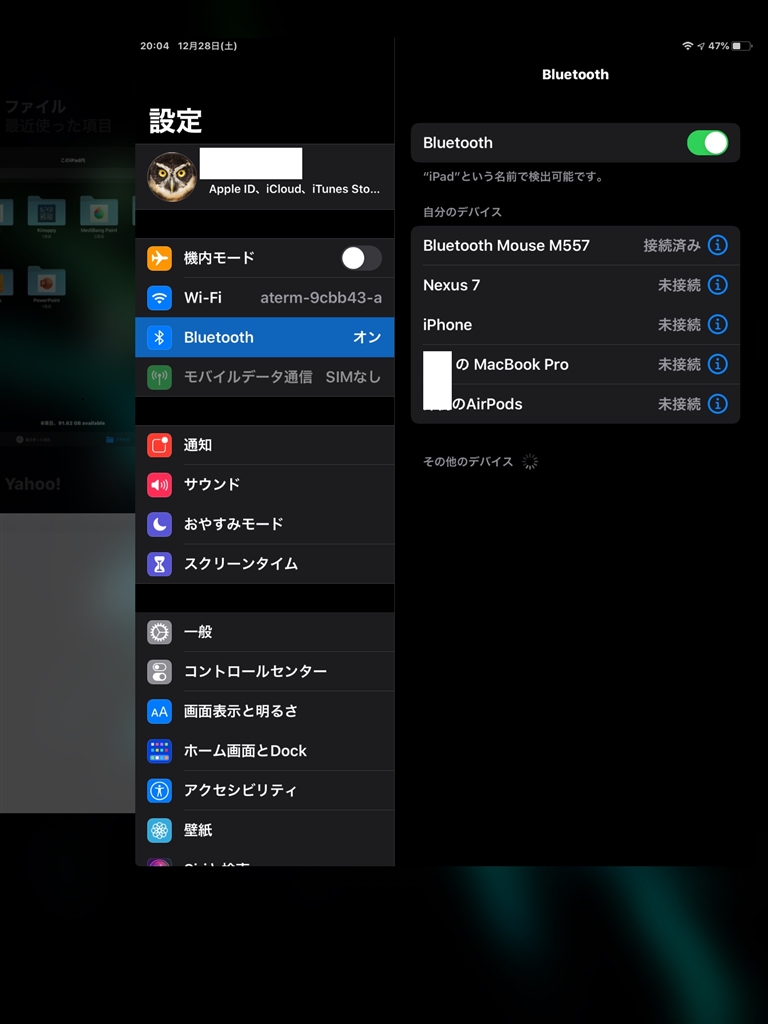Open アクセシビリティ settings row

264,791
